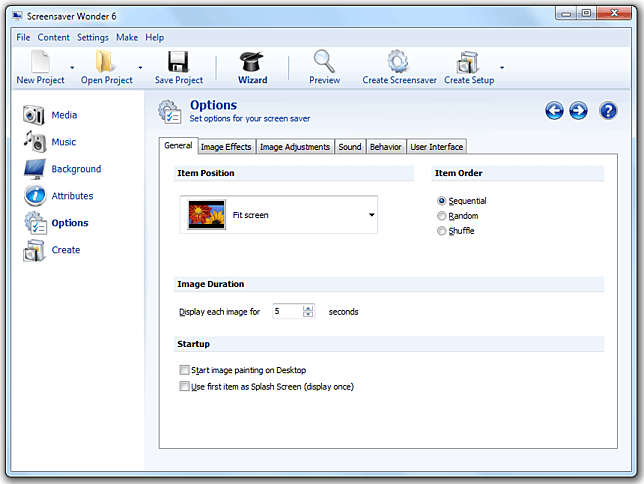Switch to the Sound tab
This screenshot has height=484, width=644.
350,147
